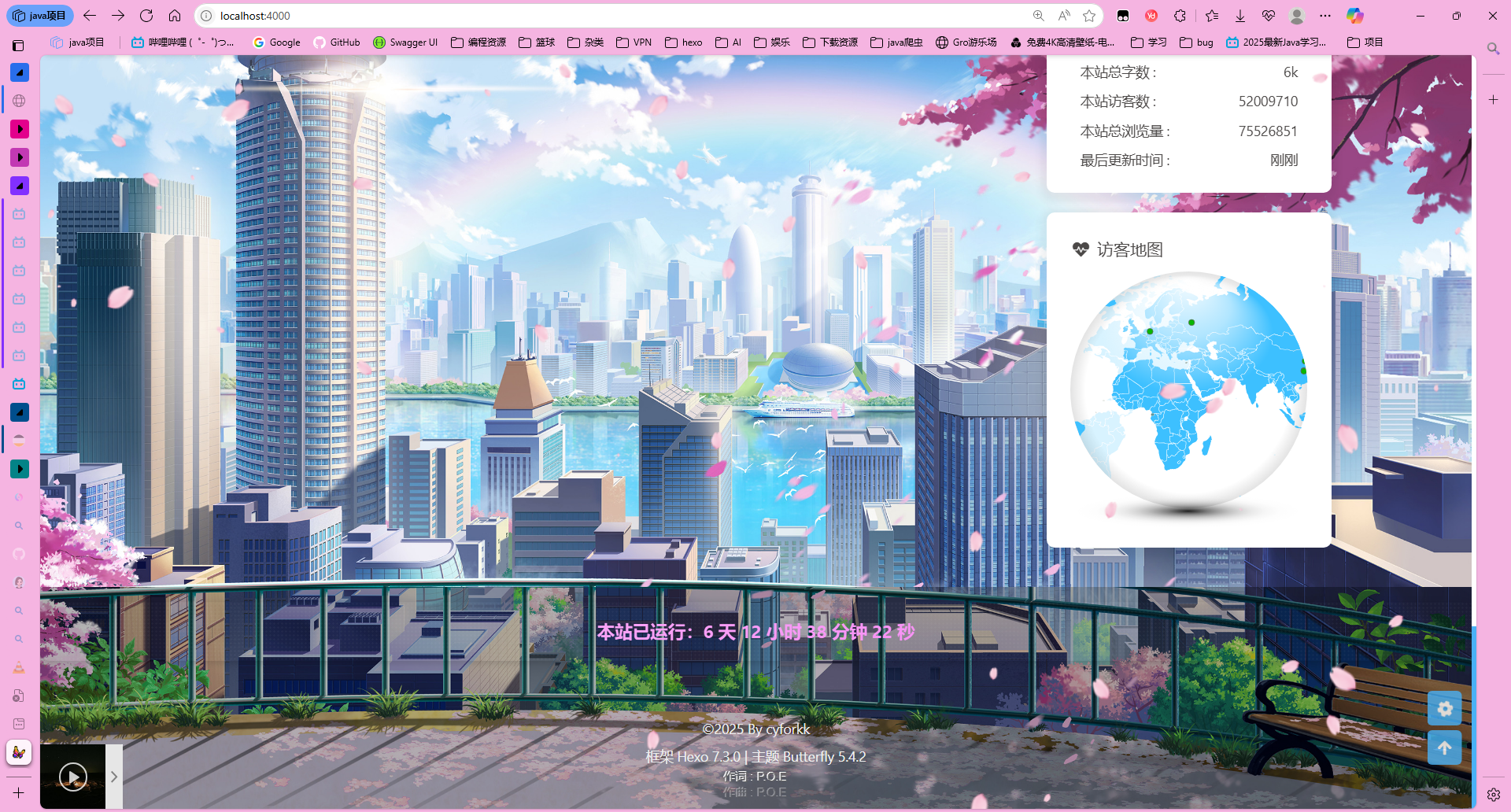
Task: Open the zoom magnifier in address bar
Action: pyautogui.click(x=1039, y=16)
